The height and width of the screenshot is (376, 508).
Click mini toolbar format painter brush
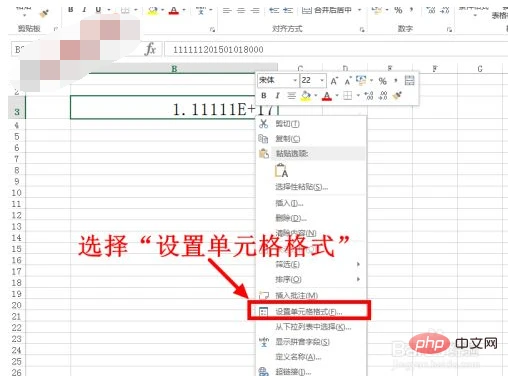(397, 96)
